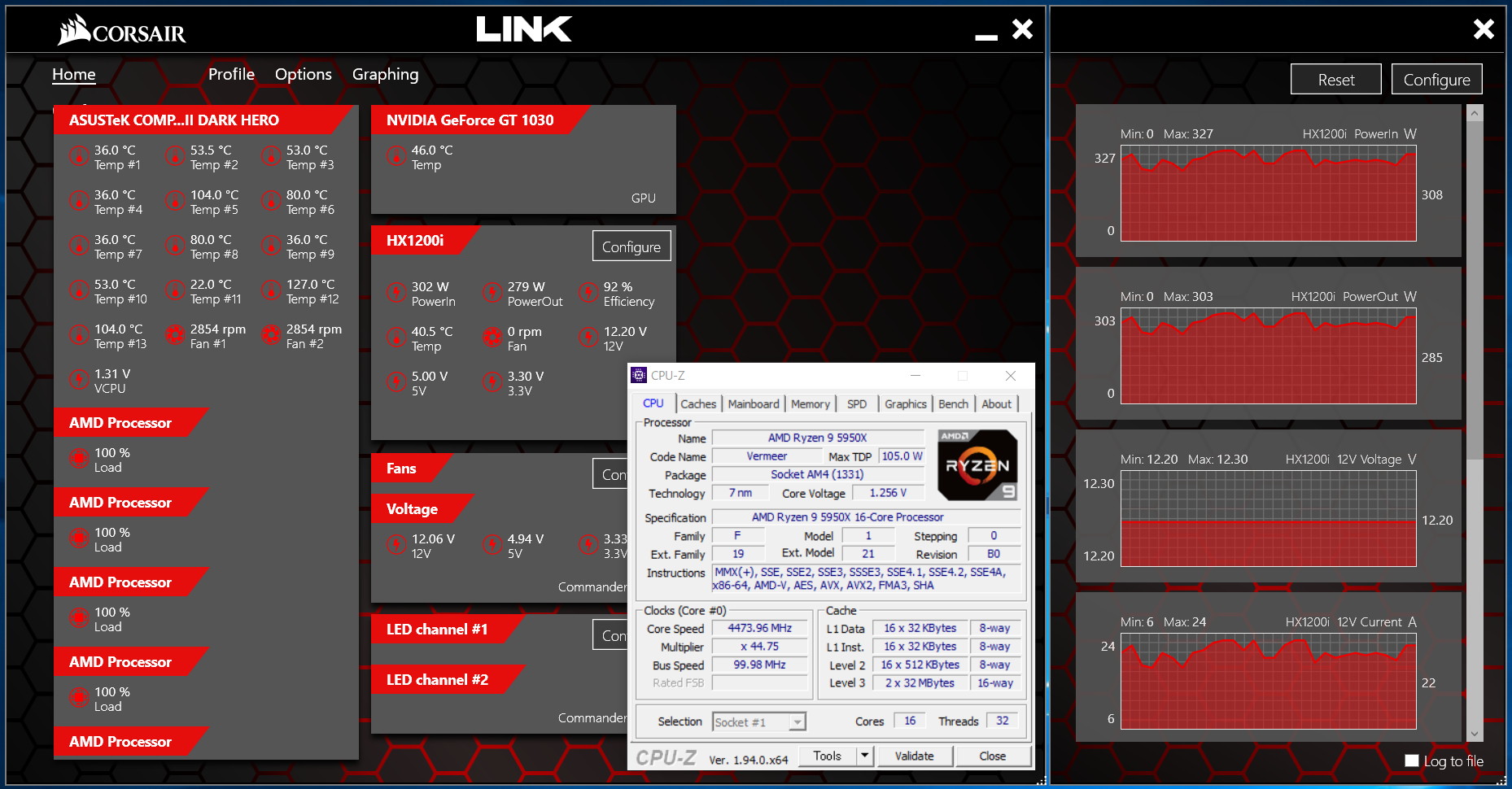Open the Options menu
This screenshot has width=1512, height=789.
[304, 75]
